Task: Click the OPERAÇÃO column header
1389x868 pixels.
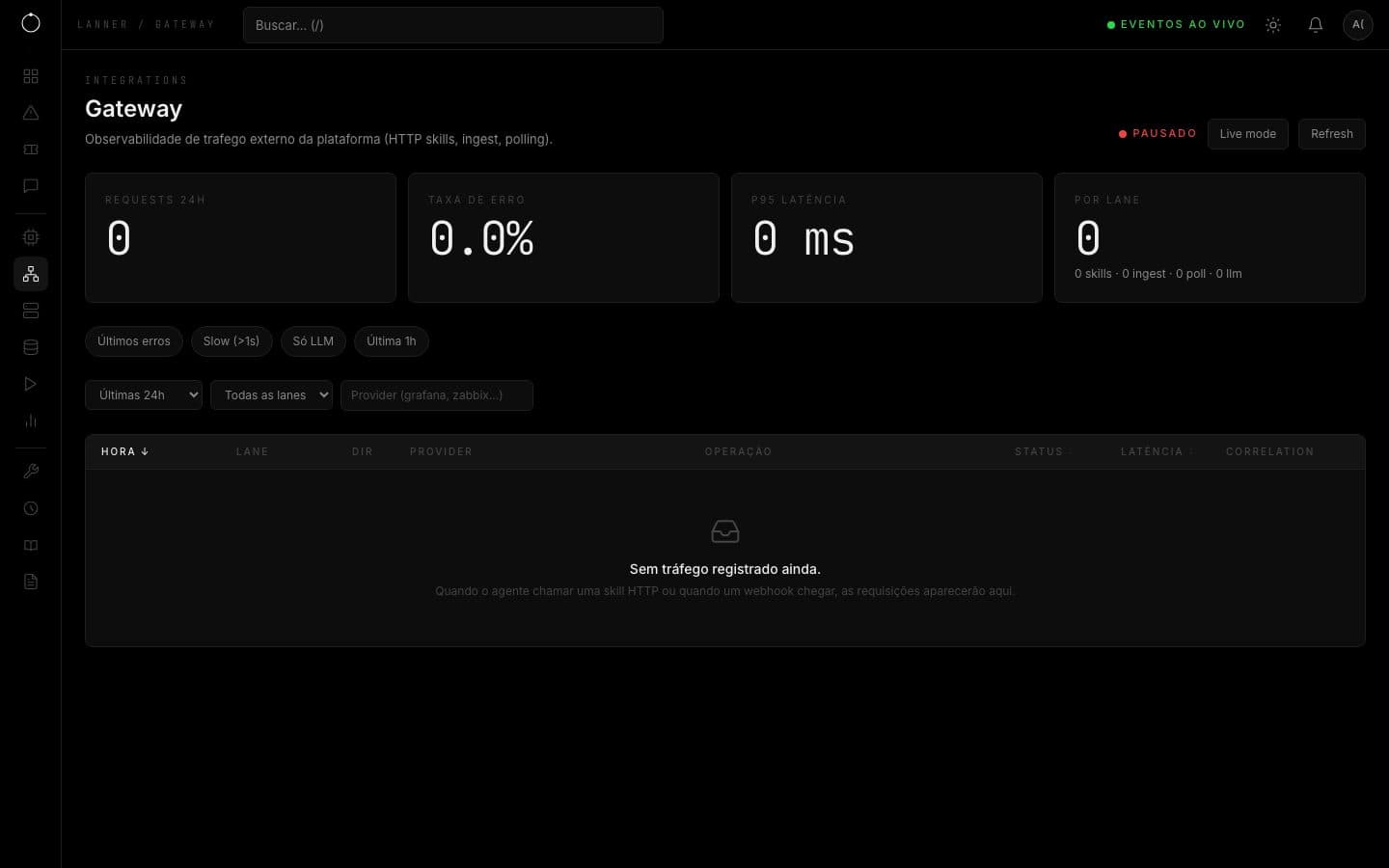Action: (x=738, y=451)
